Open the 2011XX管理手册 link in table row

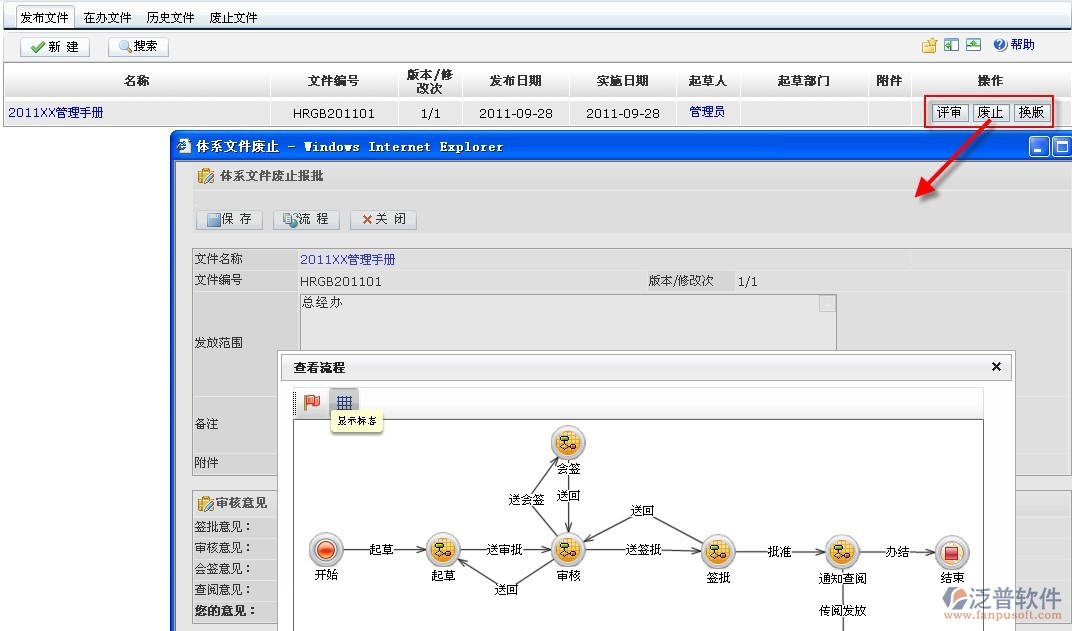pyautogui.click(x=56, y=113)
